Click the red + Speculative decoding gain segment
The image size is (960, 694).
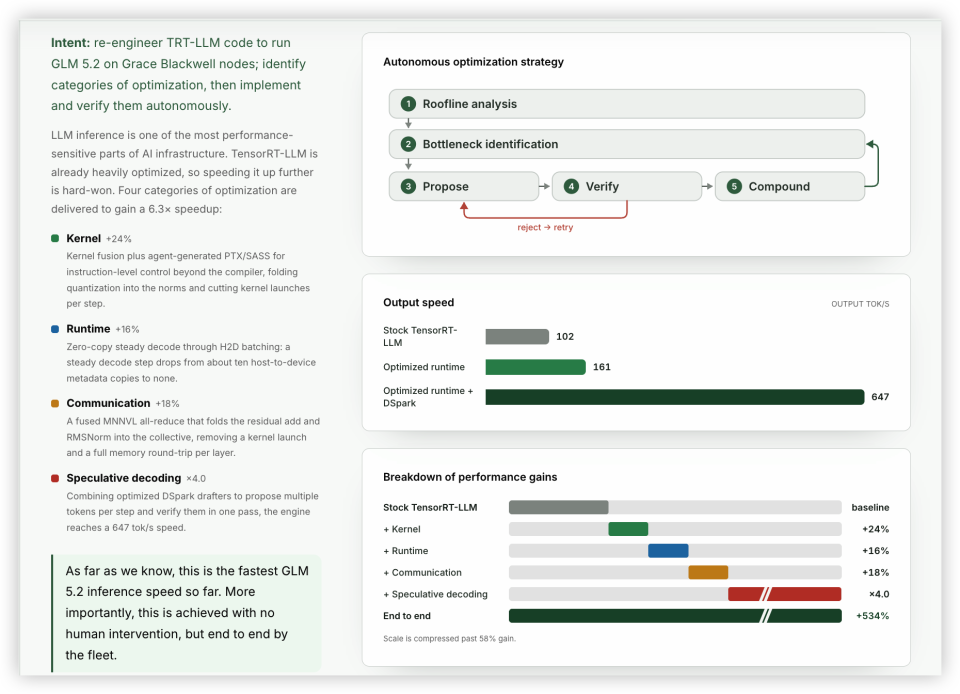[784, 594]
